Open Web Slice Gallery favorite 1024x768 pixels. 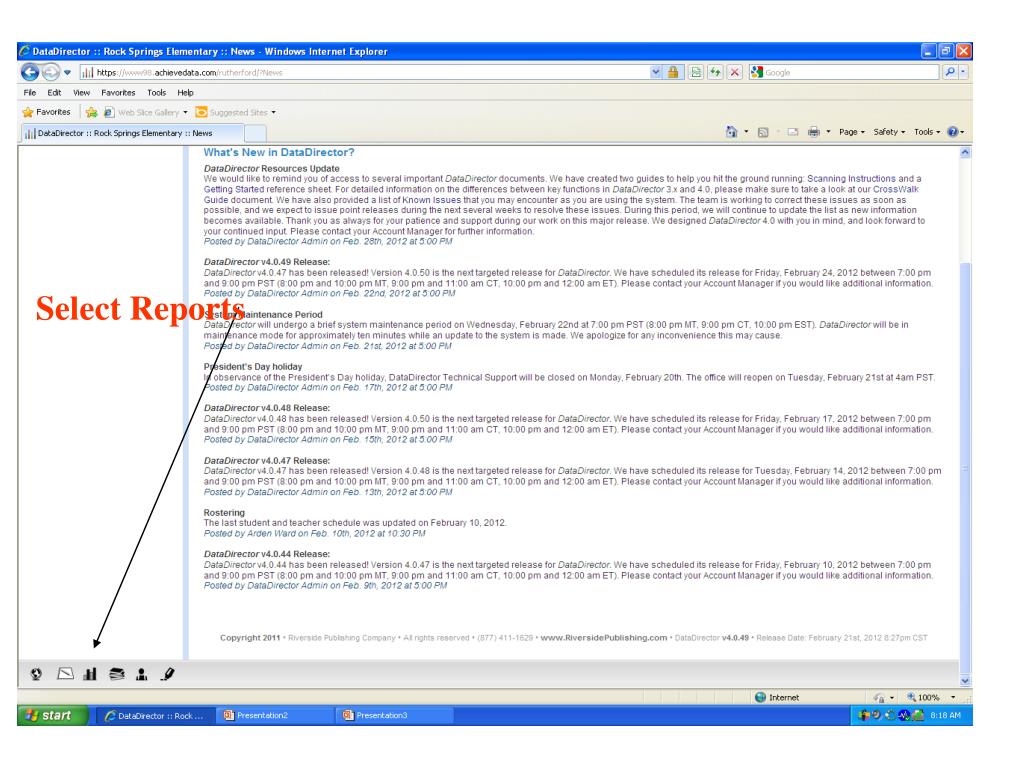(145, 112)
